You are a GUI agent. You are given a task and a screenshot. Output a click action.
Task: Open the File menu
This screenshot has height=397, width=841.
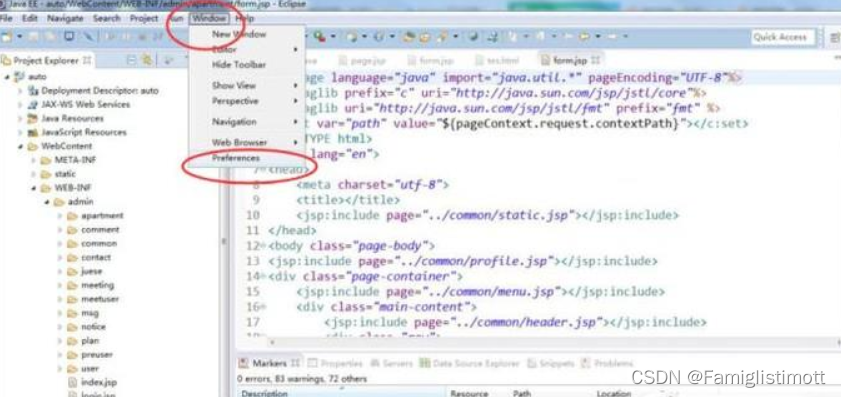click(6, 18)
